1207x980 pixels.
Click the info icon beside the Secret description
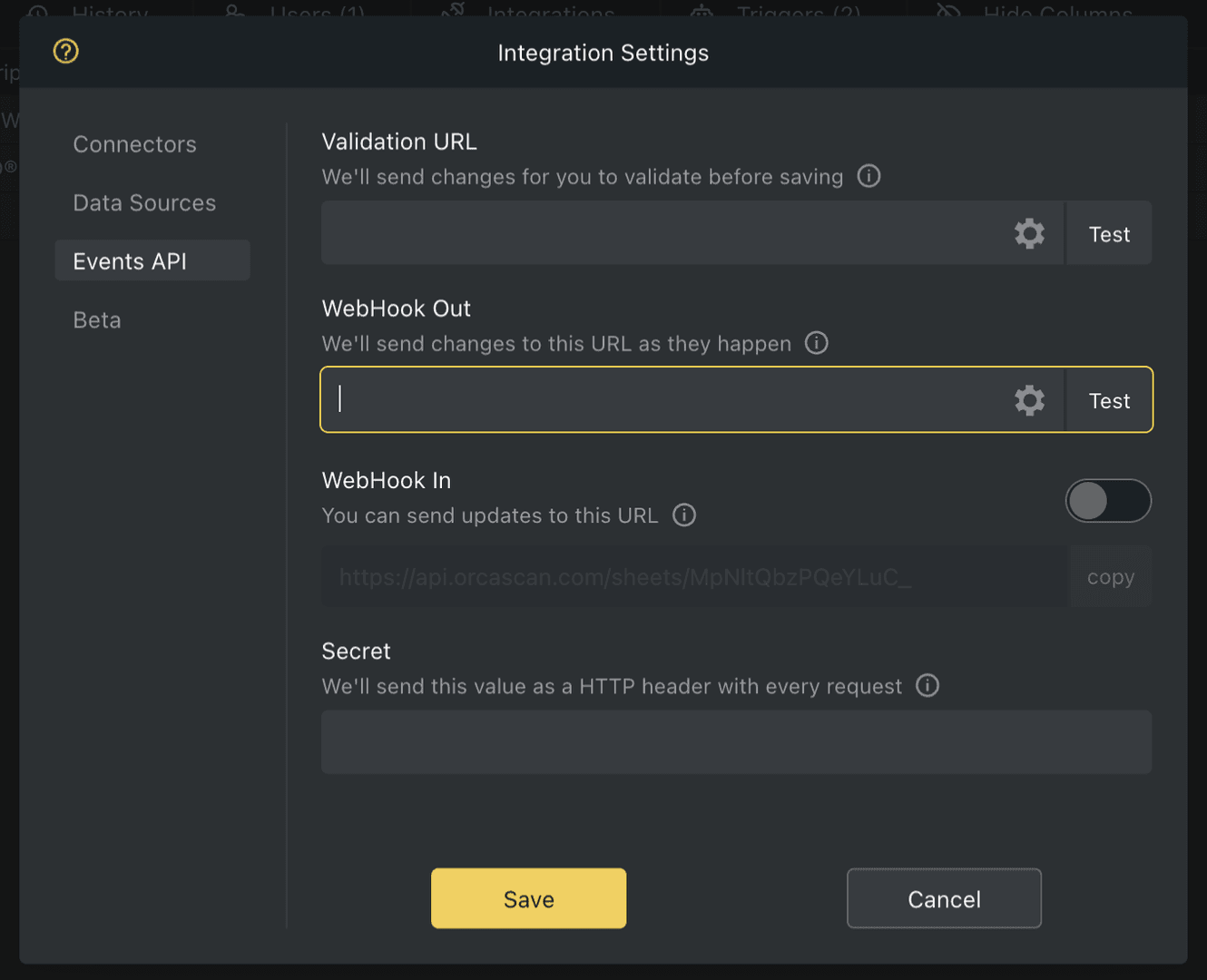coord(927,686)
